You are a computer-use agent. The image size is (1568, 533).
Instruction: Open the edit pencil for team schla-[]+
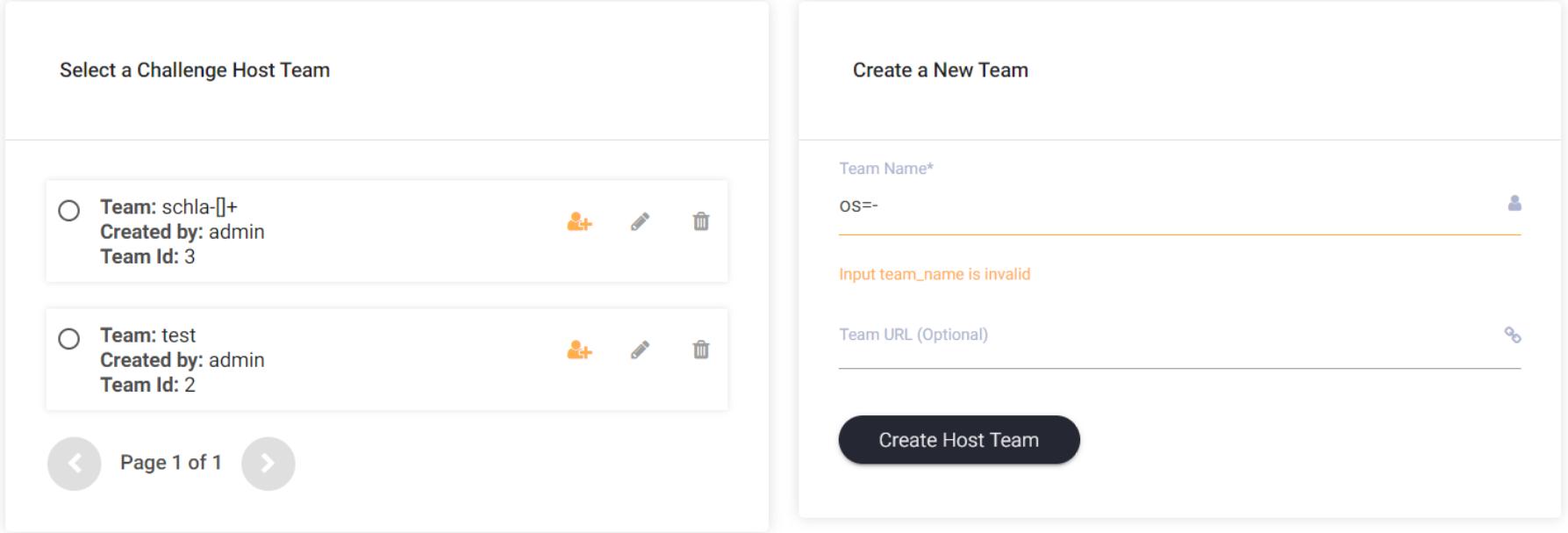point(640,222)
